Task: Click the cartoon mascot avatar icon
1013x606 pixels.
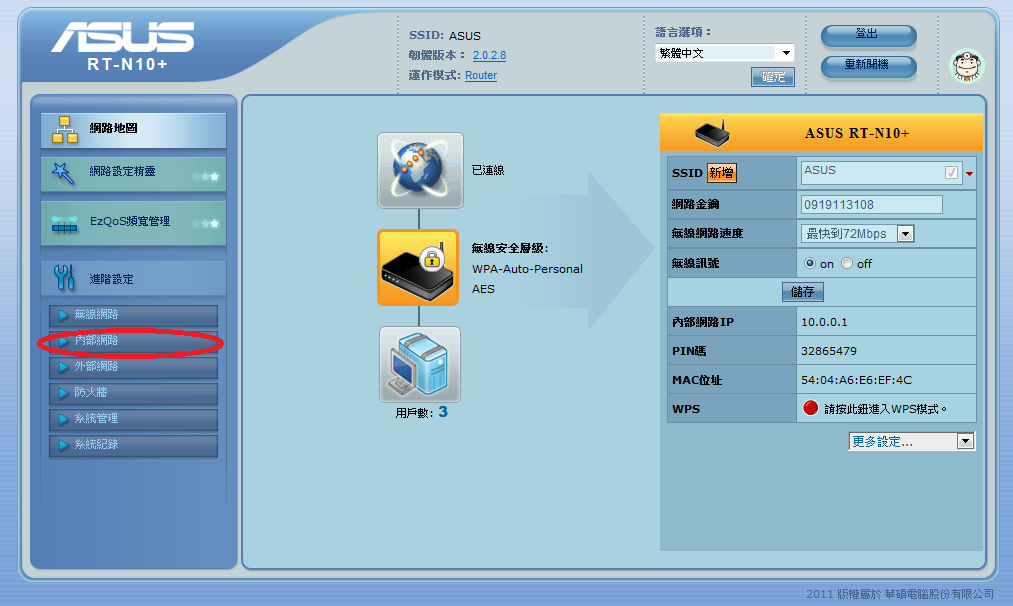Action: click(x=965, y=66)
